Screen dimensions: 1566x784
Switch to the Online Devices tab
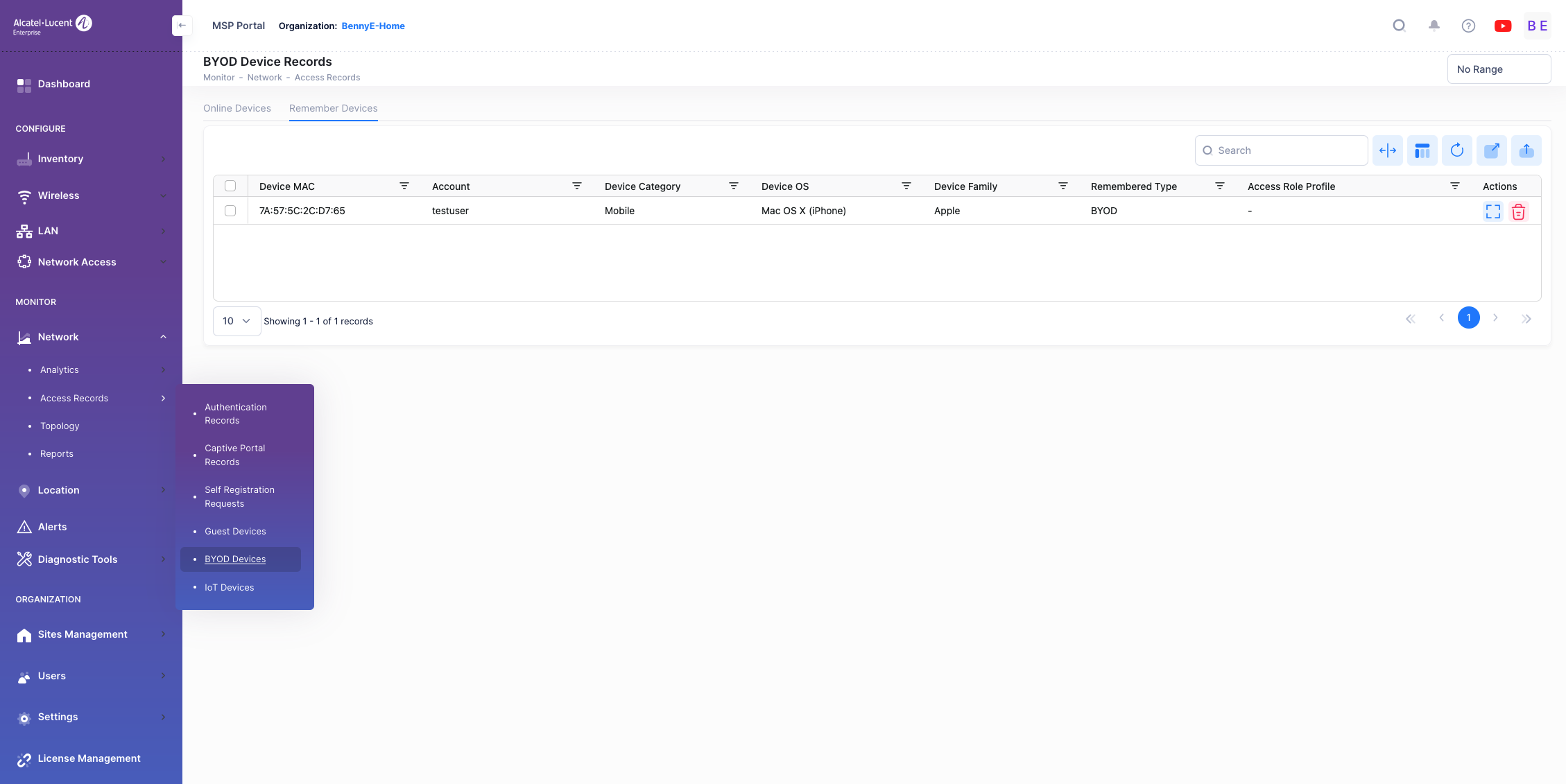pyautogui.click(x=236, y=108)
